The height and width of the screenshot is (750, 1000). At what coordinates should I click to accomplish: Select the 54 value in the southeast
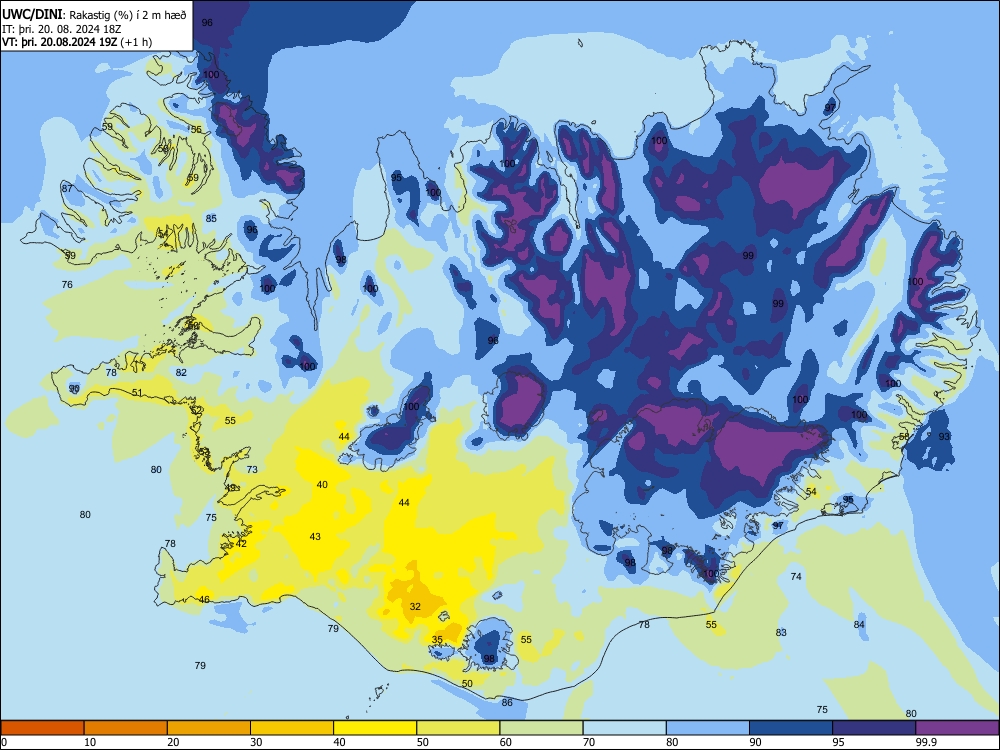(811, 492)
